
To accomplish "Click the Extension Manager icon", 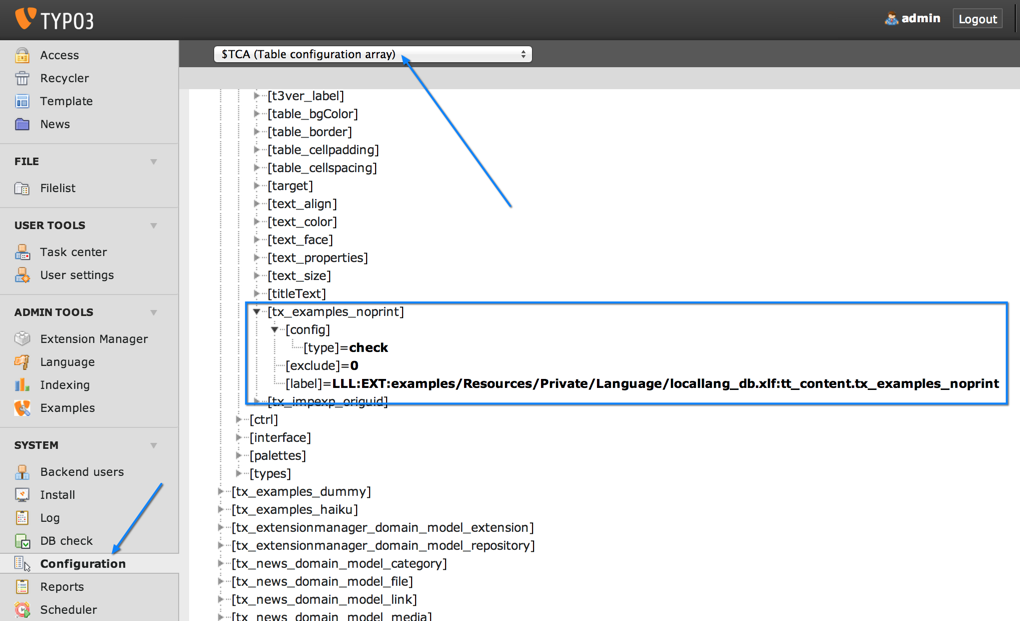I will pyautogui.click(x=22, y=339).
